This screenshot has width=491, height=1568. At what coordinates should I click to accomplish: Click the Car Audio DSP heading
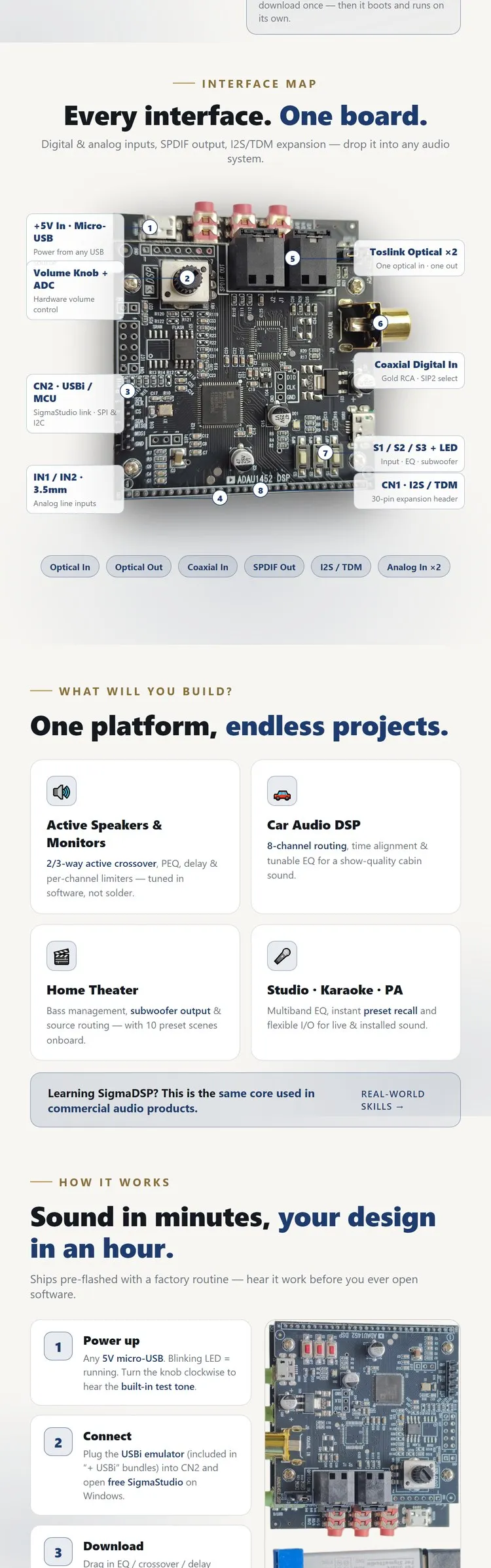(x=314, y=825)
